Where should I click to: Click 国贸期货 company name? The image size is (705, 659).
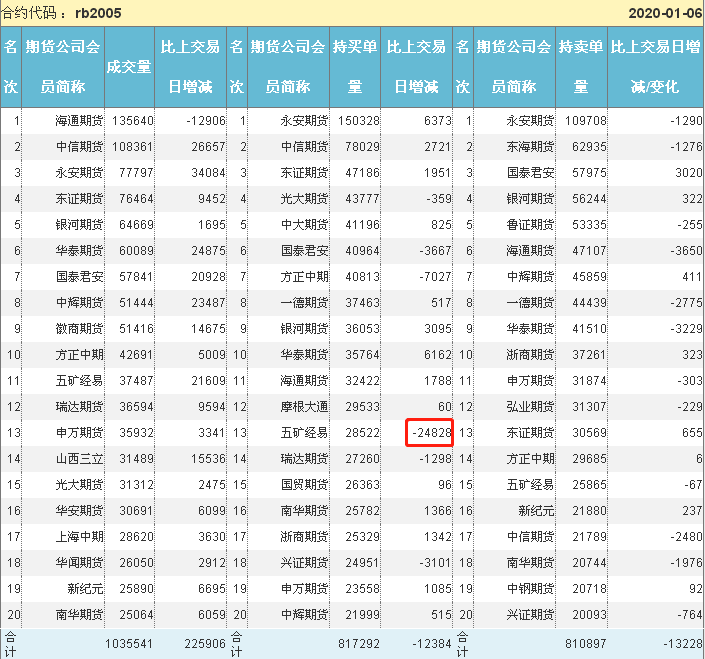[x=304, y=485]
